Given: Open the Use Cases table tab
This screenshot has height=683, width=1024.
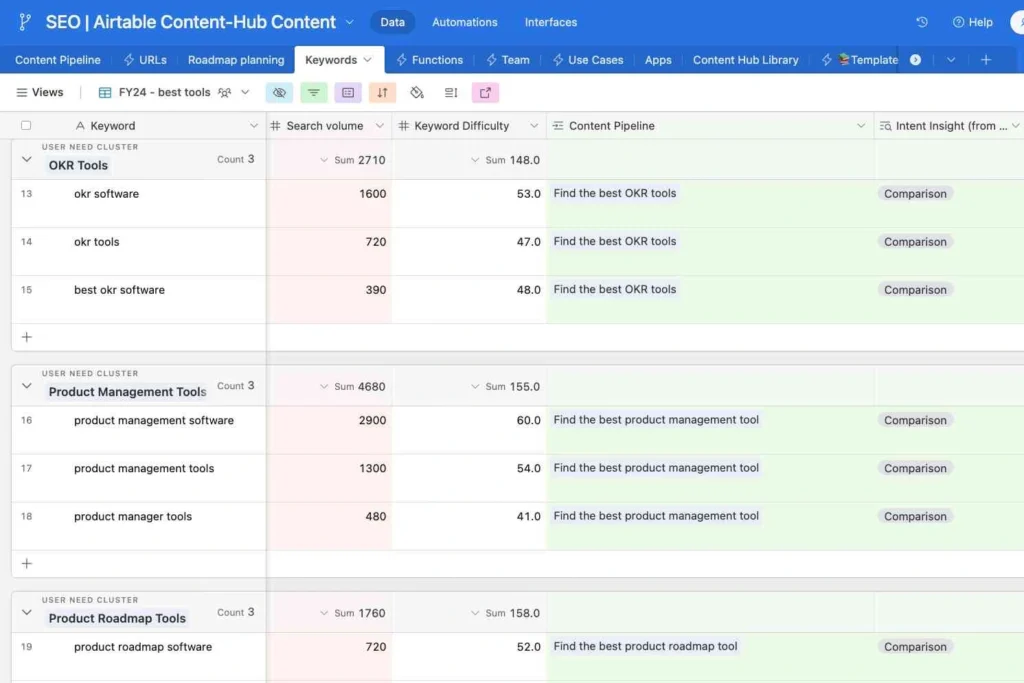Looking at the screenshot, I should (588, 60).
